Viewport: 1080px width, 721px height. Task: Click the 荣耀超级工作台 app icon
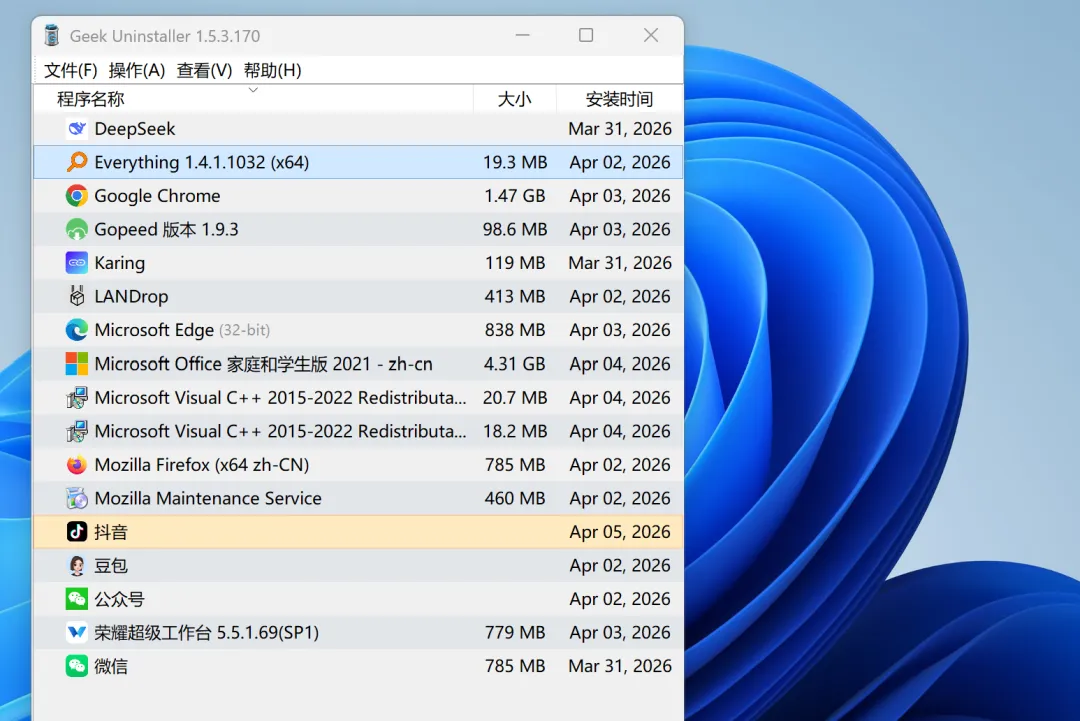[x=76, y=632]
